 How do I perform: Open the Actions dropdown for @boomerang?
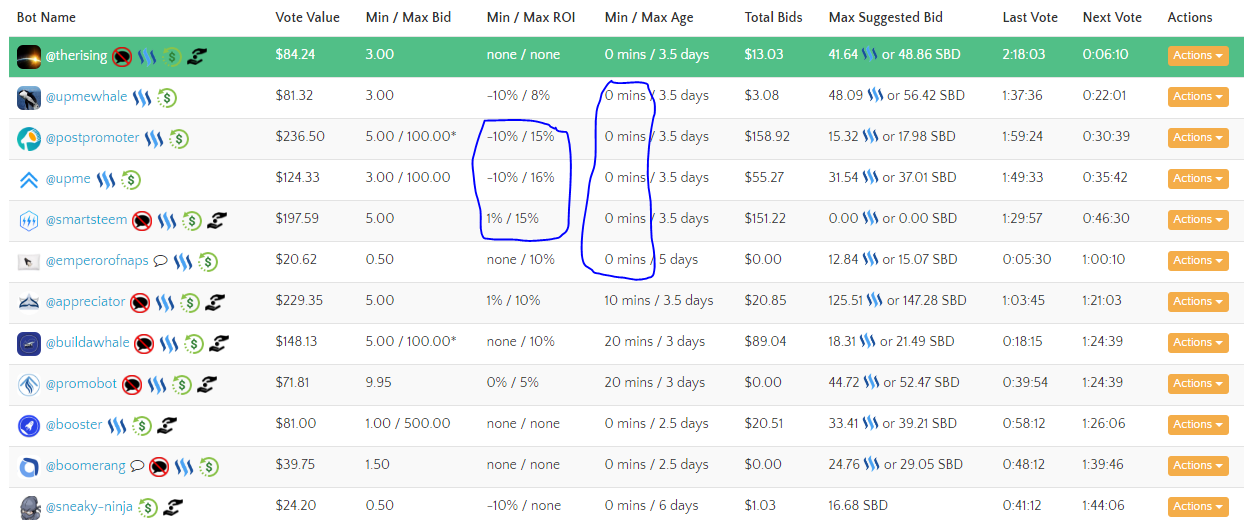tap(1197, 466)
